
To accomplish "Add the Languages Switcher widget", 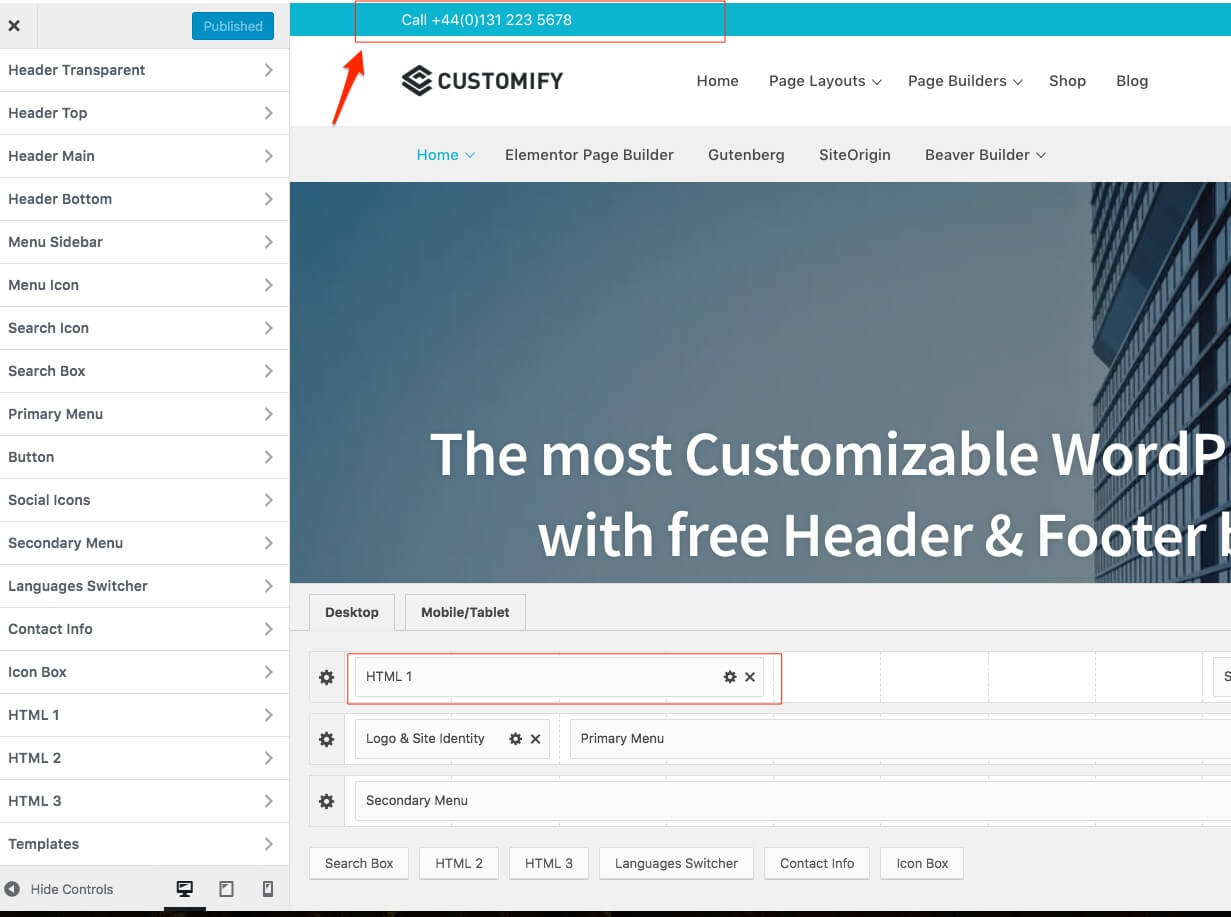I will [676, 863].
